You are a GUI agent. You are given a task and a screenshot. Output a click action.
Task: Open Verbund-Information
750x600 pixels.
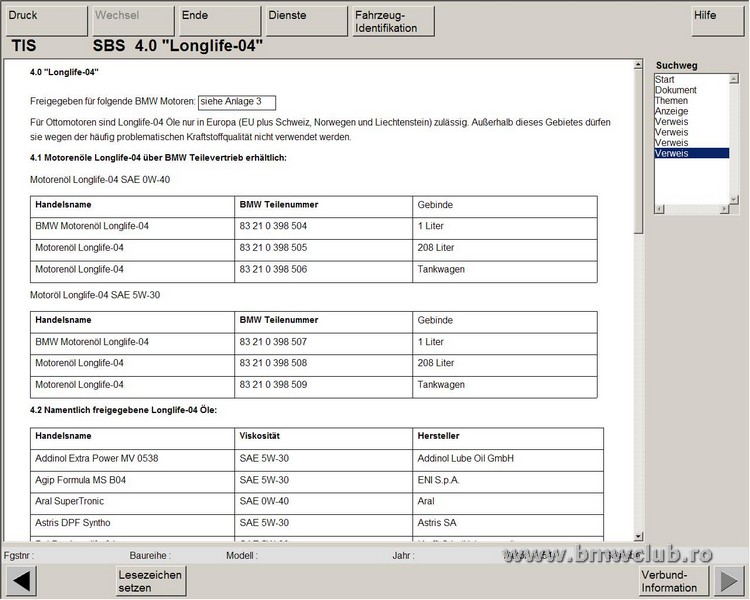click(673, 581)
